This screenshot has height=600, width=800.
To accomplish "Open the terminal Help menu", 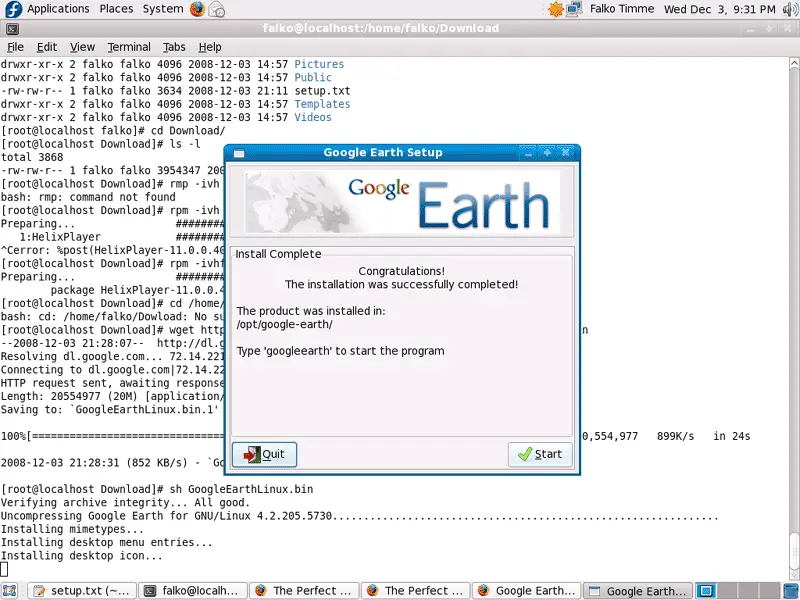I will (x=210, y=47).
